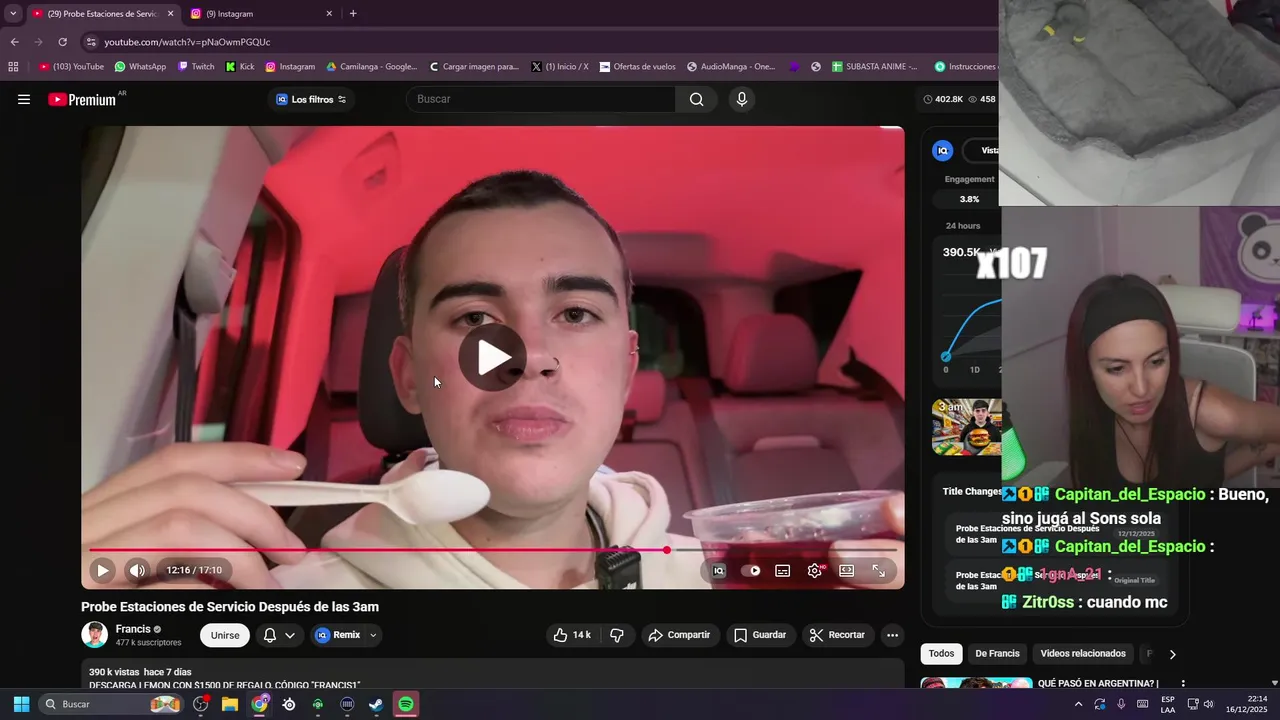Viewport: 1280px width, 720px height.
Task: Show hidden system tray icons
Action: (x=1078, y=704)
